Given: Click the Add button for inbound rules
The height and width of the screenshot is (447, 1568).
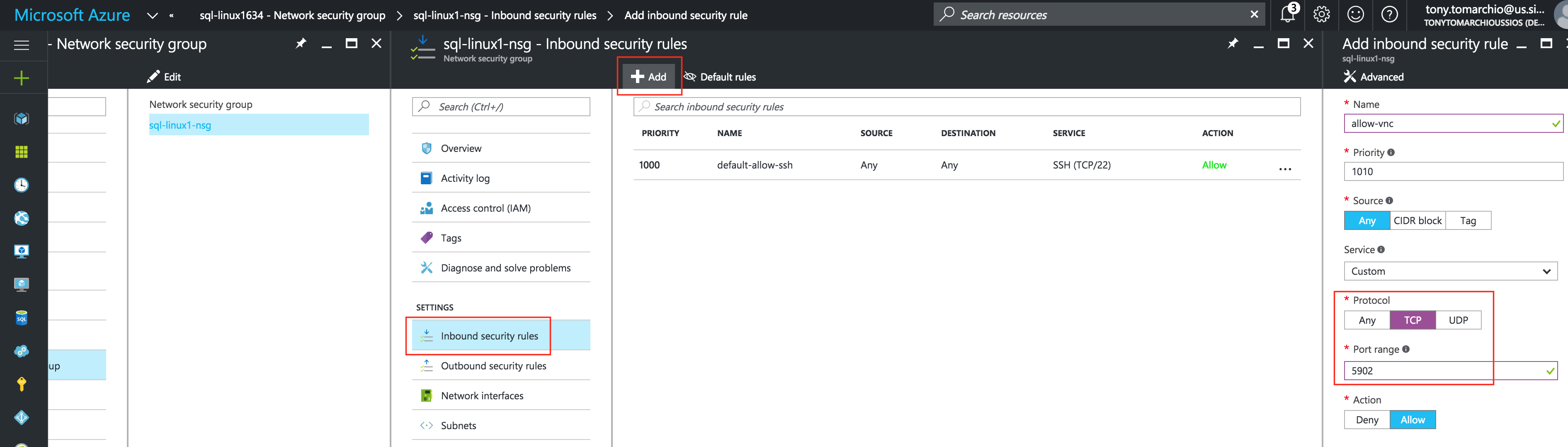Looking at the screenshot, I should tap(649, 77).
